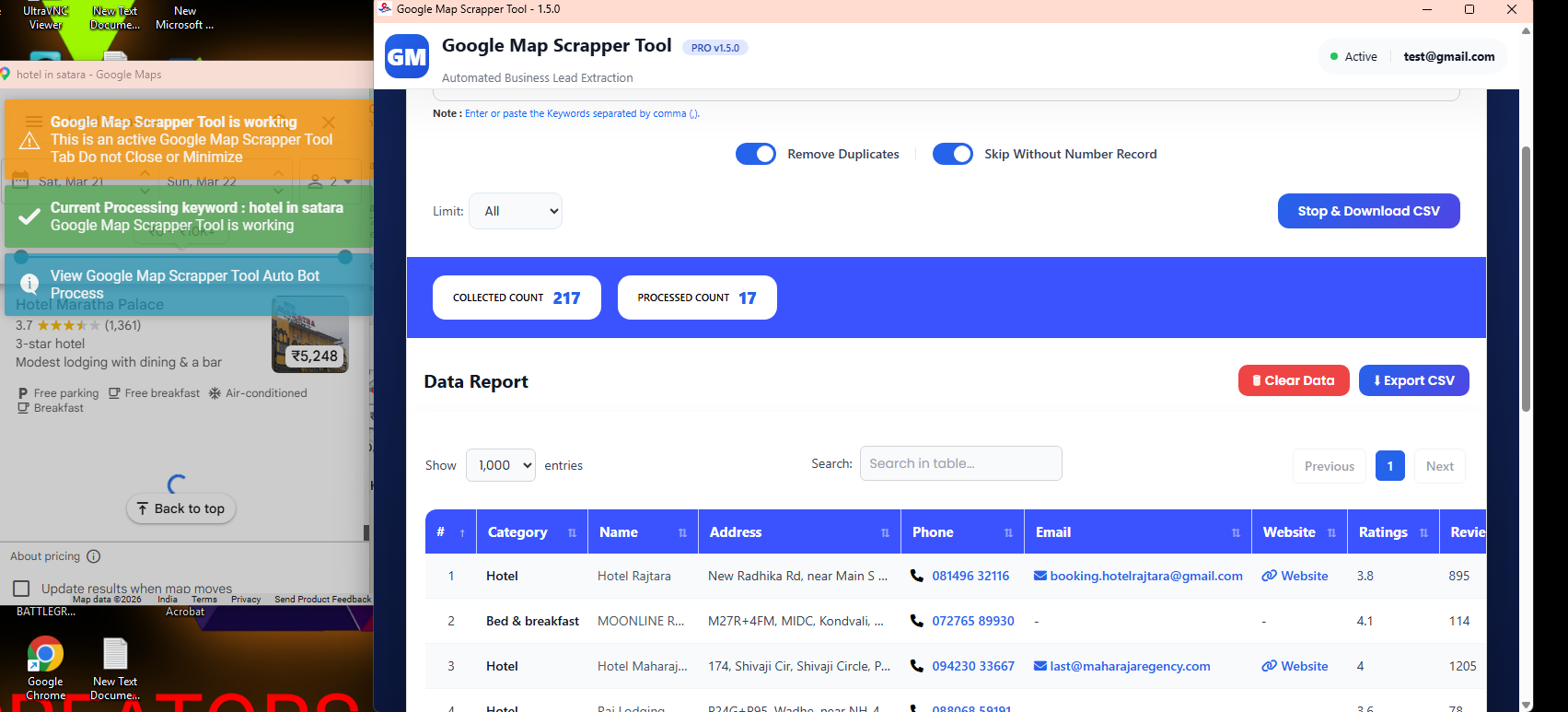Image resolution: width=1568 pixels, height=712 pixels.
Task: Open the Limit dropdown
Action: point(516,211)
